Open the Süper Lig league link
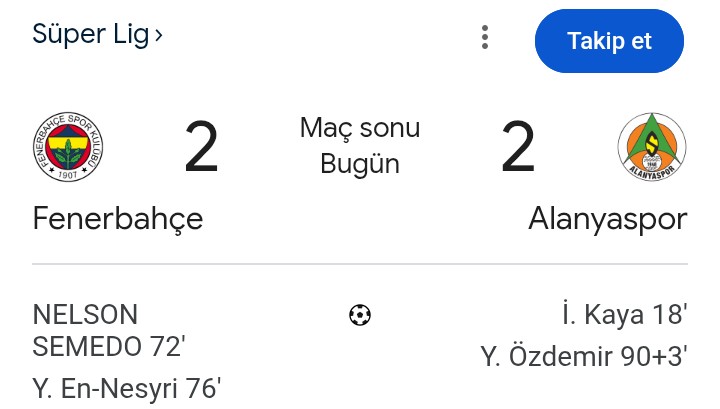 point(91,34)
